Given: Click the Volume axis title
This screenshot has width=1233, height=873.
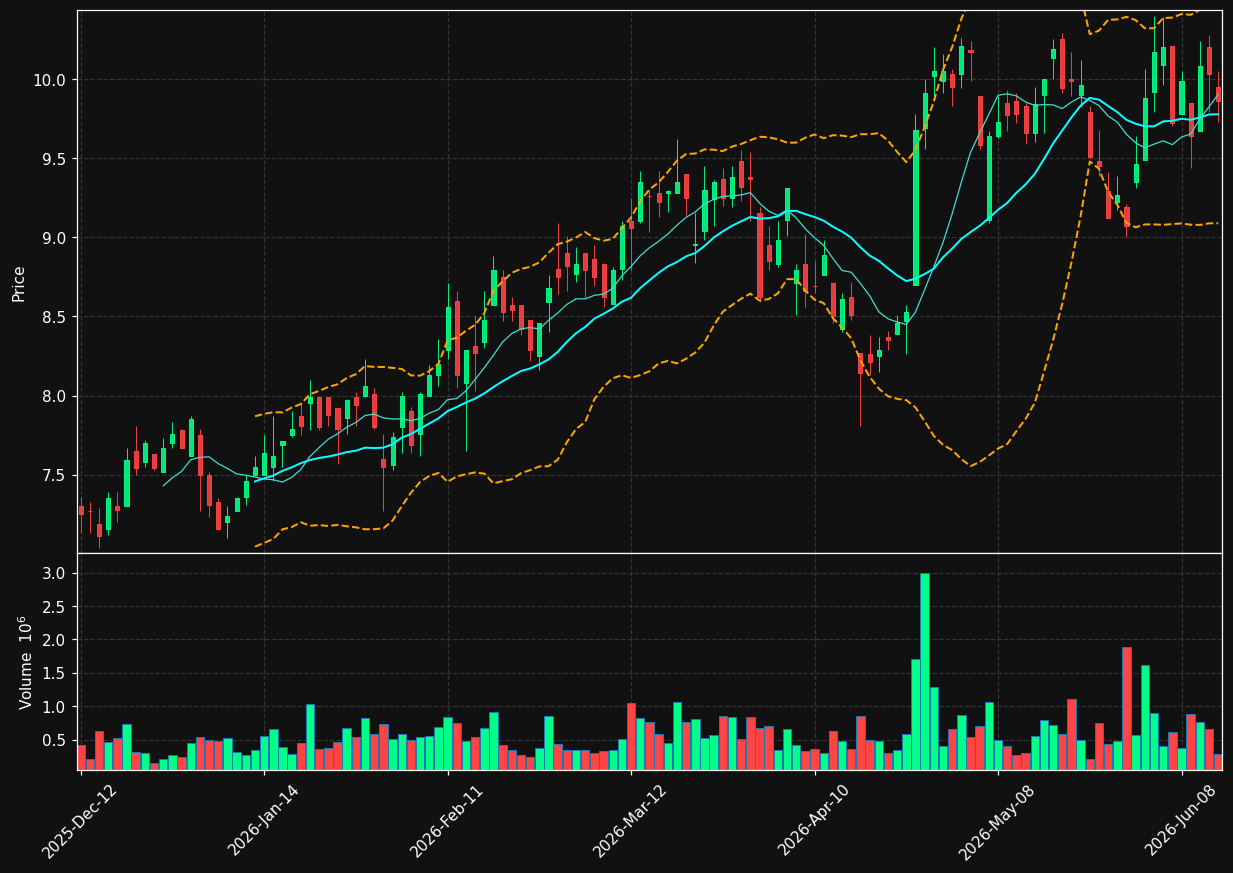Looking at the screenshot, I should click(x=25, y=662).
